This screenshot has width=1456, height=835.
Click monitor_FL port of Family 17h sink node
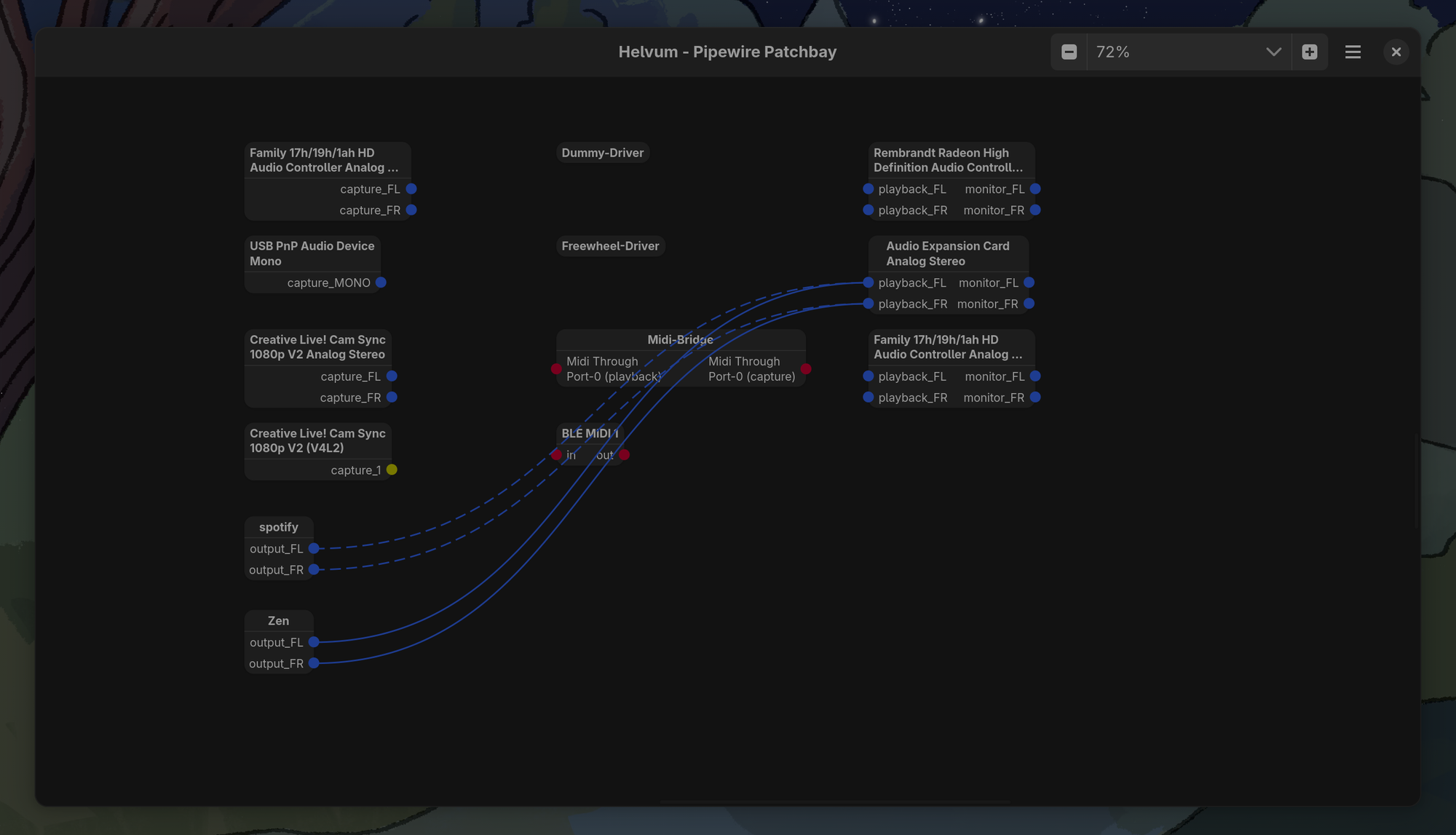[1035, 376]
